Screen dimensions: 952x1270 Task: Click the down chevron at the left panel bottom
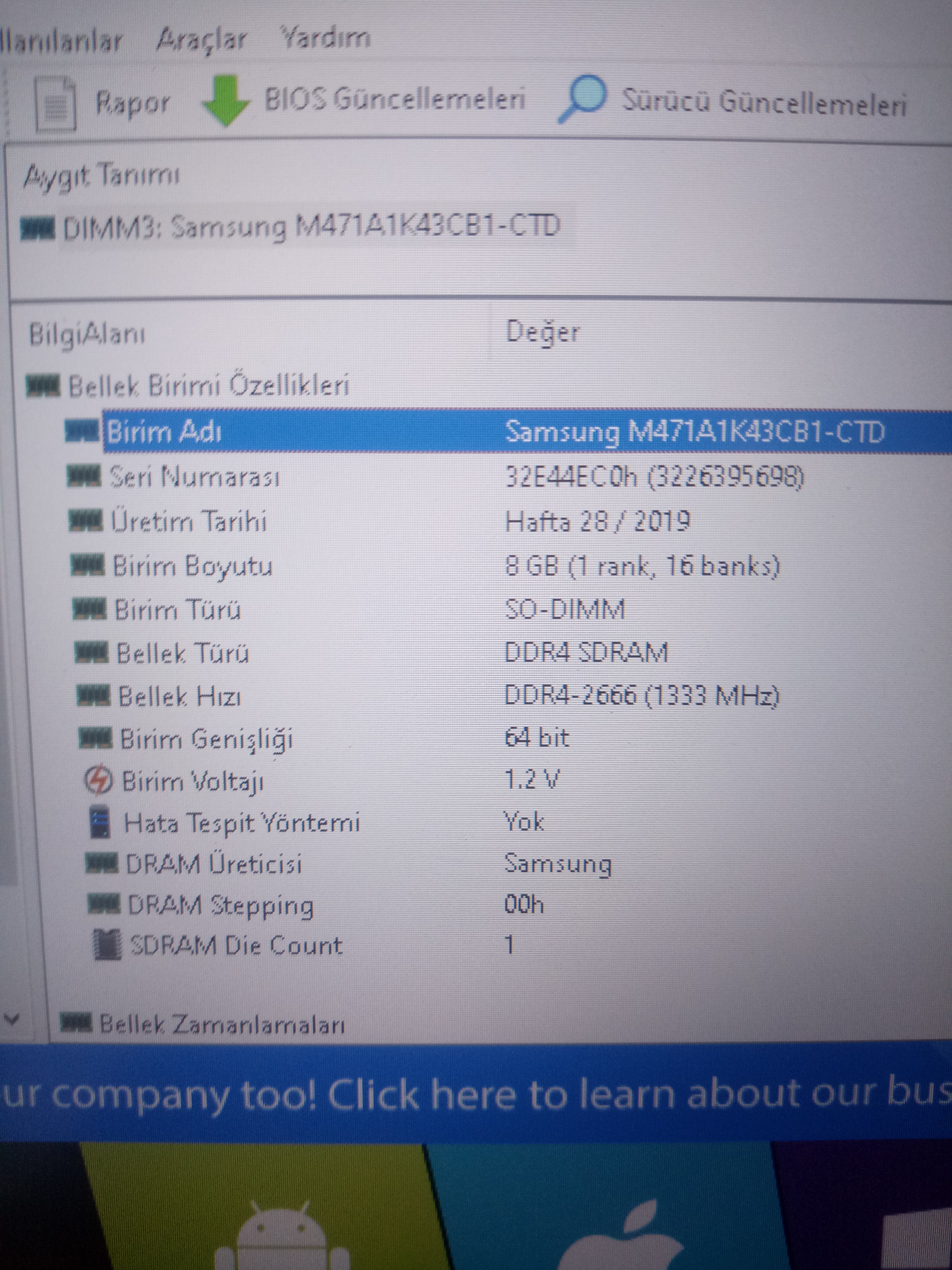(12, 1020)
